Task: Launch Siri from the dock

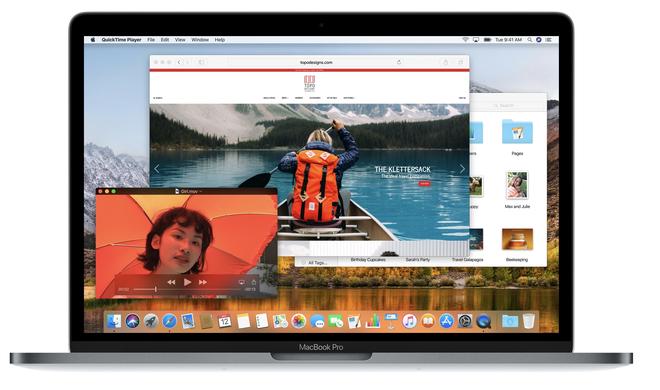Action: [132, 321]
